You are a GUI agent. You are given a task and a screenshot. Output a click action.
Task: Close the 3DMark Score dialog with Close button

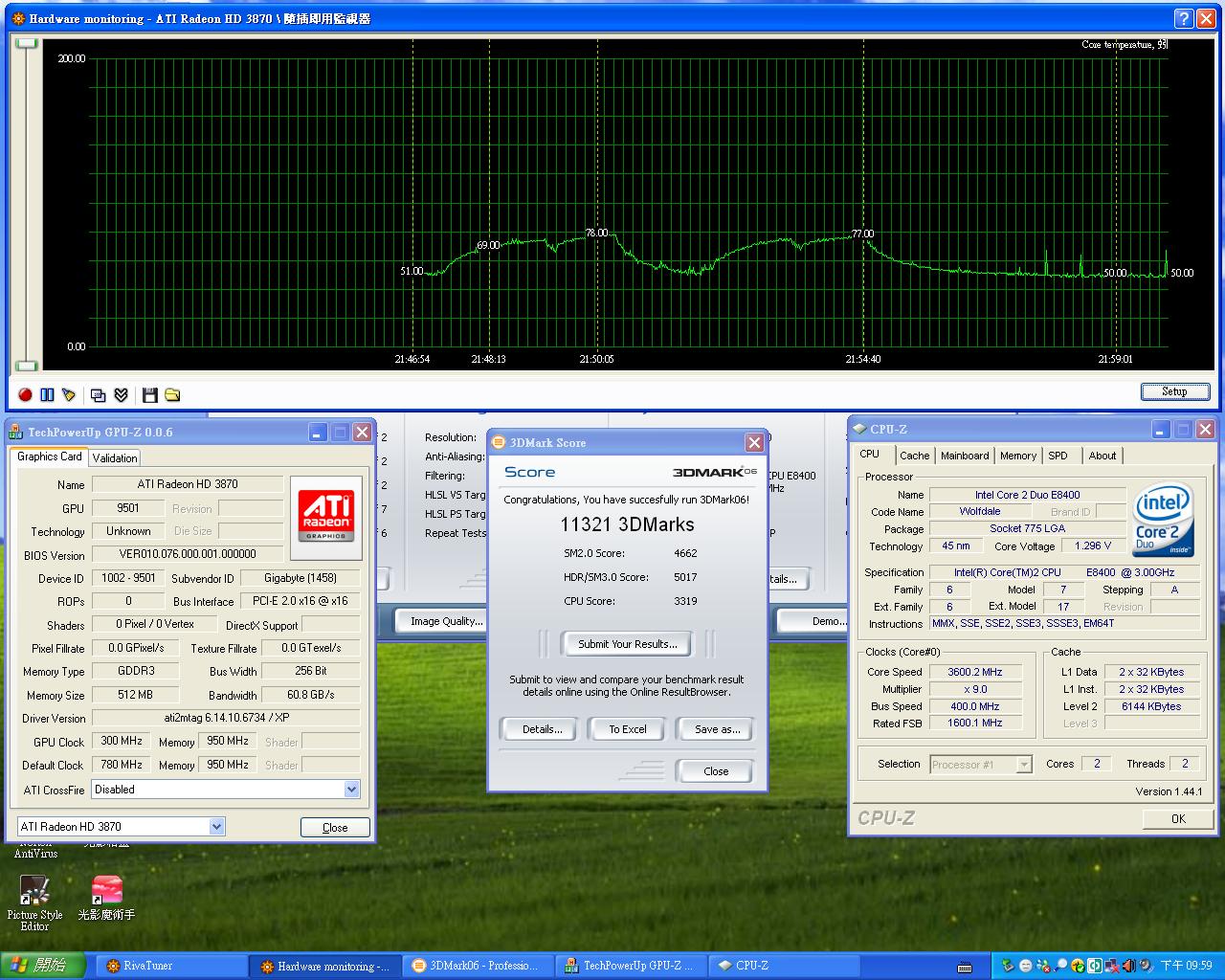(x=716, y=771)
